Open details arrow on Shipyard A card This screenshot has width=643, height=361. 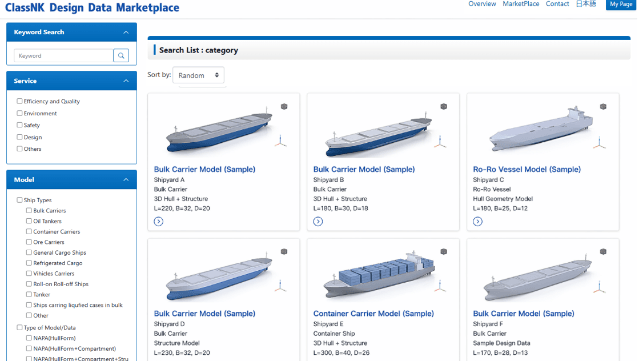pyautogui.click(x=158, y=222)
